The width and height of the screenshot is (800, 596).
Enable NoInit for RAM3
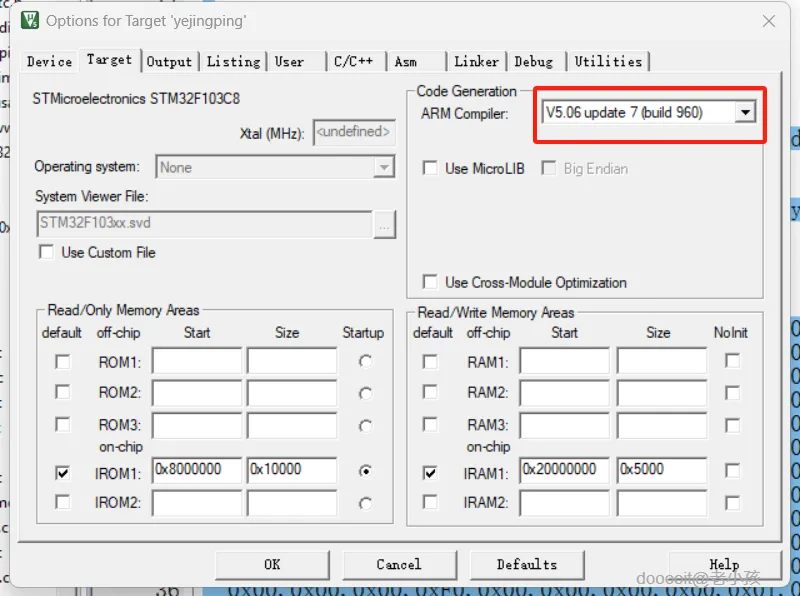point(732,425)
